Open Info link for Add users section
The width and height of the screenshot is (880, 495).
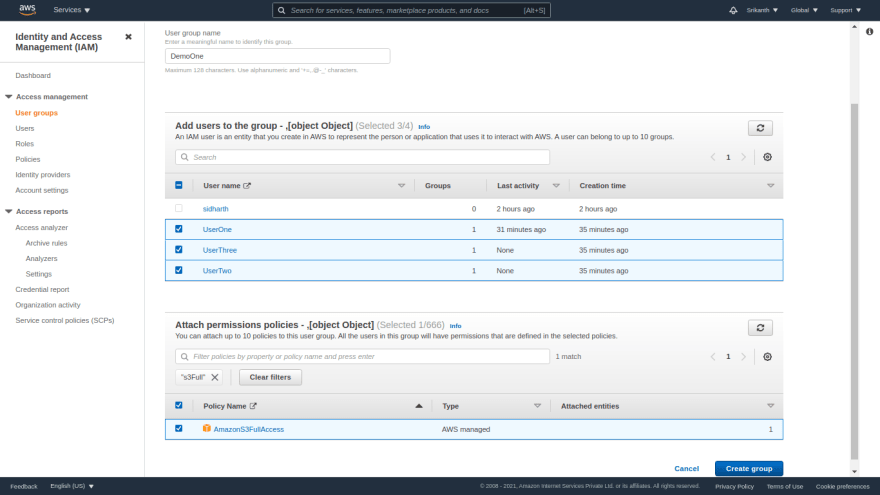[x=424, y=127]
